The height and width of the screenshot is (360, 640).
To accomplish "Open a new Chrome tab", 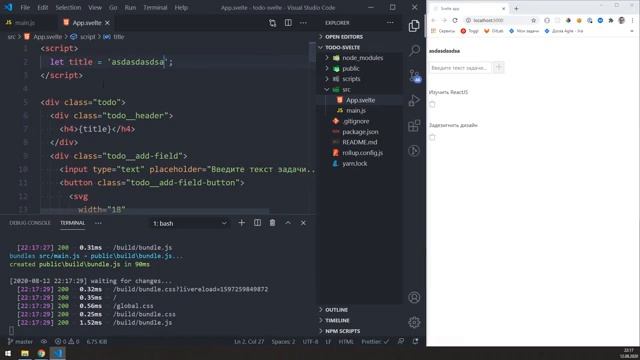I will point(516,9).
